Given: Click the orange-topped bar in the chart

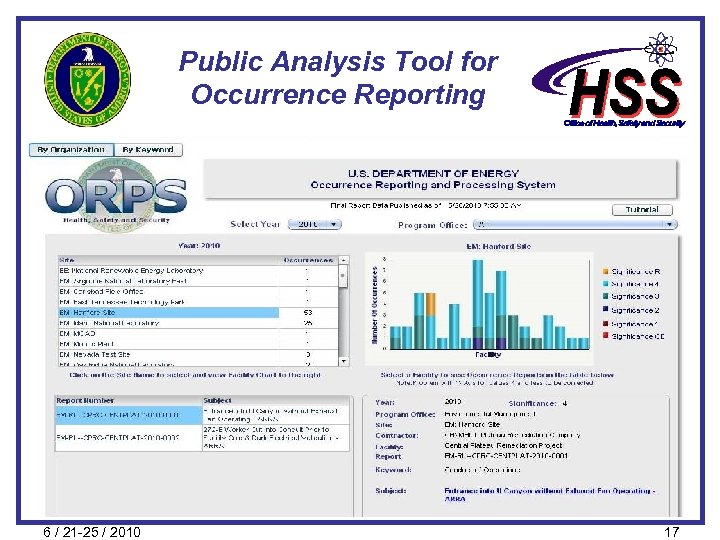Looking at the screenshot, I should point(431,321).
